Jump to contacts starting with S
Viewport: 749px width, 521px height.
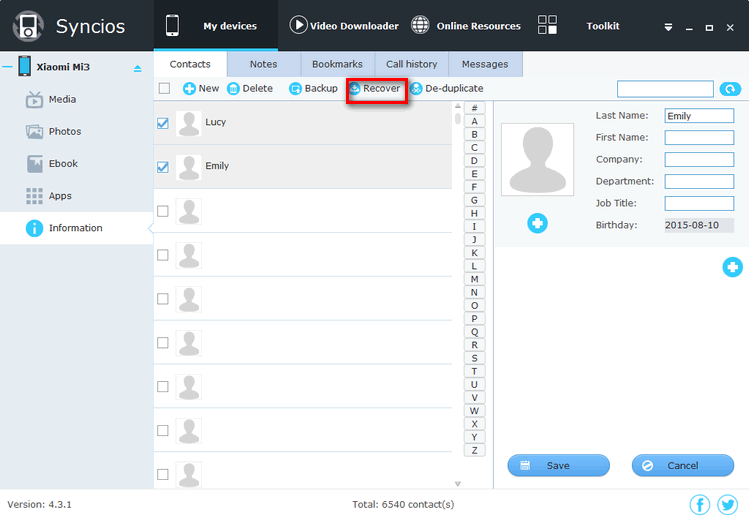click(x=474, y=358)
